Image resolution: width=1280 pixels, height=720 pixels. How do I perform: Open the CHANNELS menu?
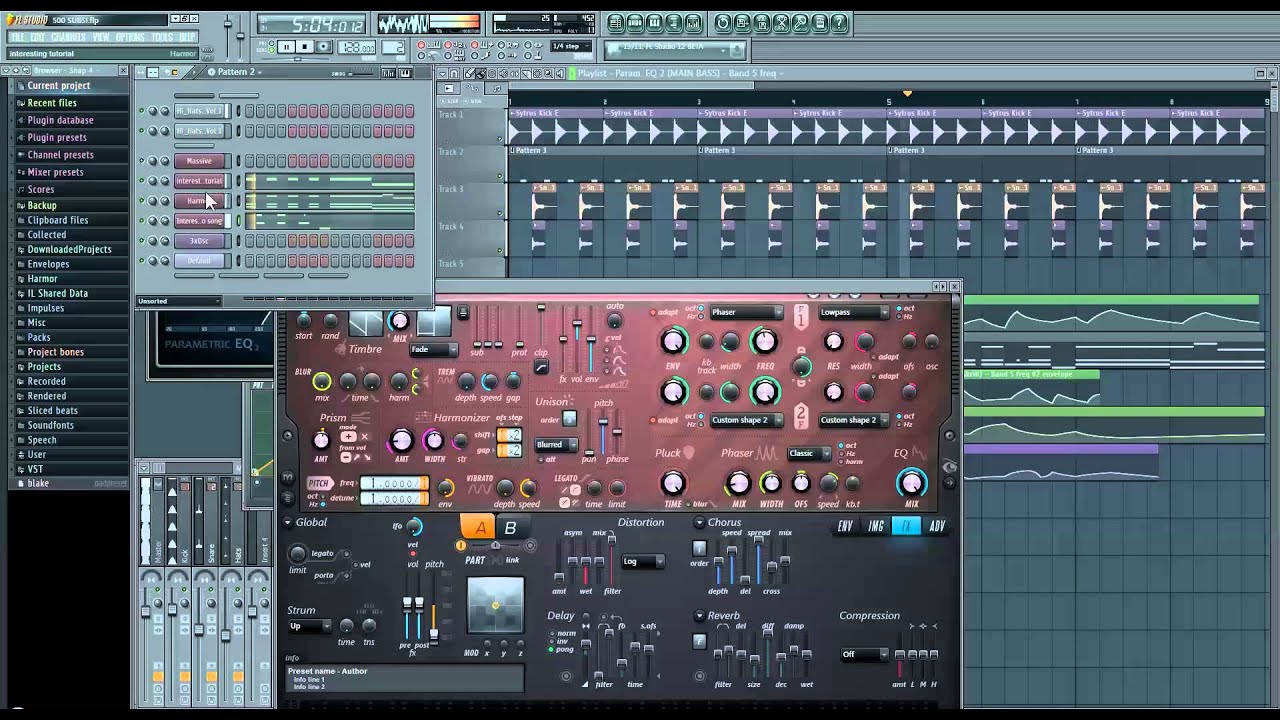coord(68,37)
